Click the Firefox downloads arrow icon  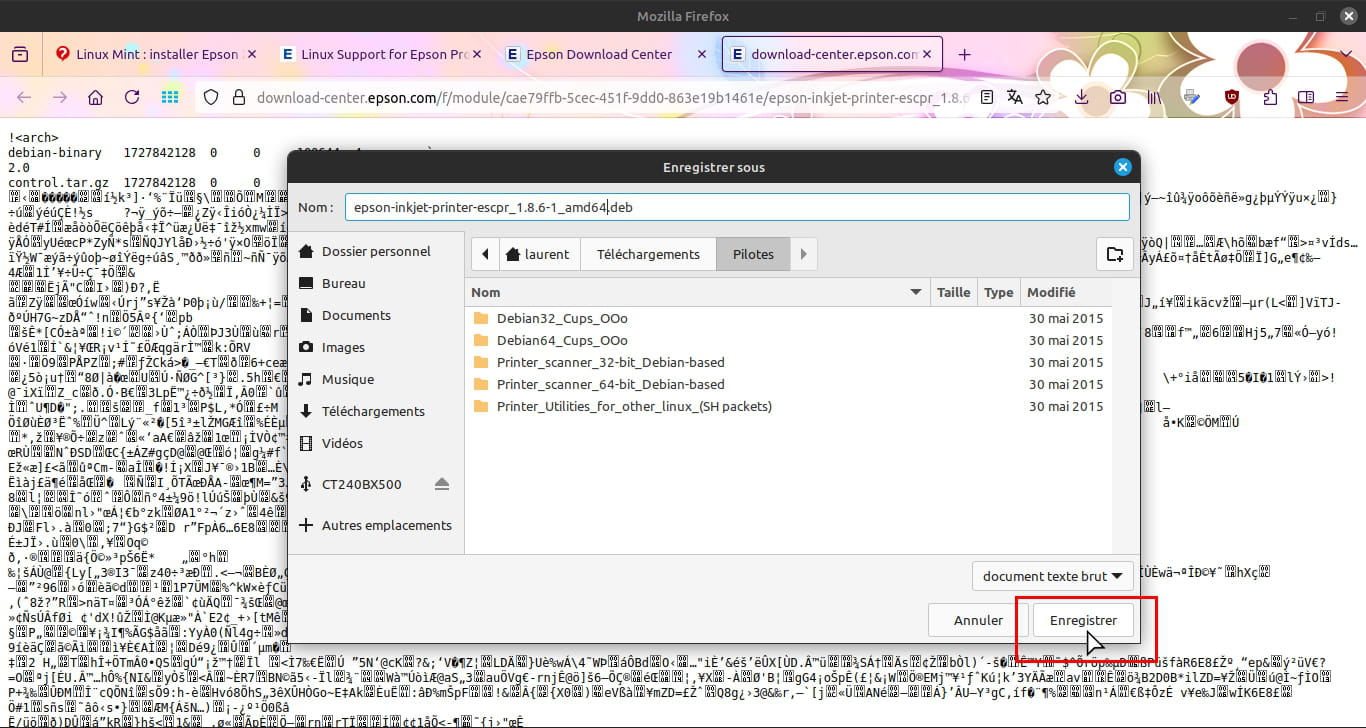(1081, 97)
